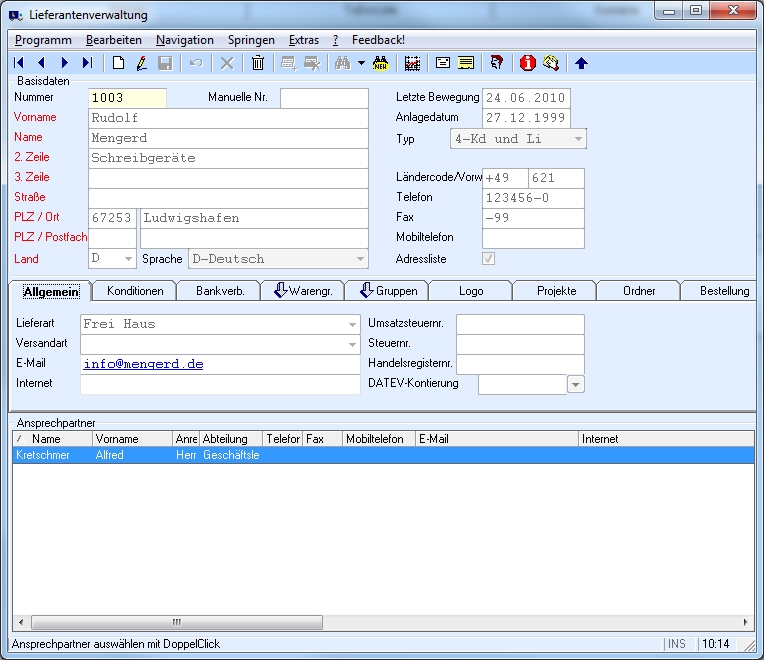This screenshot has width=764, height=660.
Task: Toggle the Adressliste checkbox
Action: pos(489,258)
